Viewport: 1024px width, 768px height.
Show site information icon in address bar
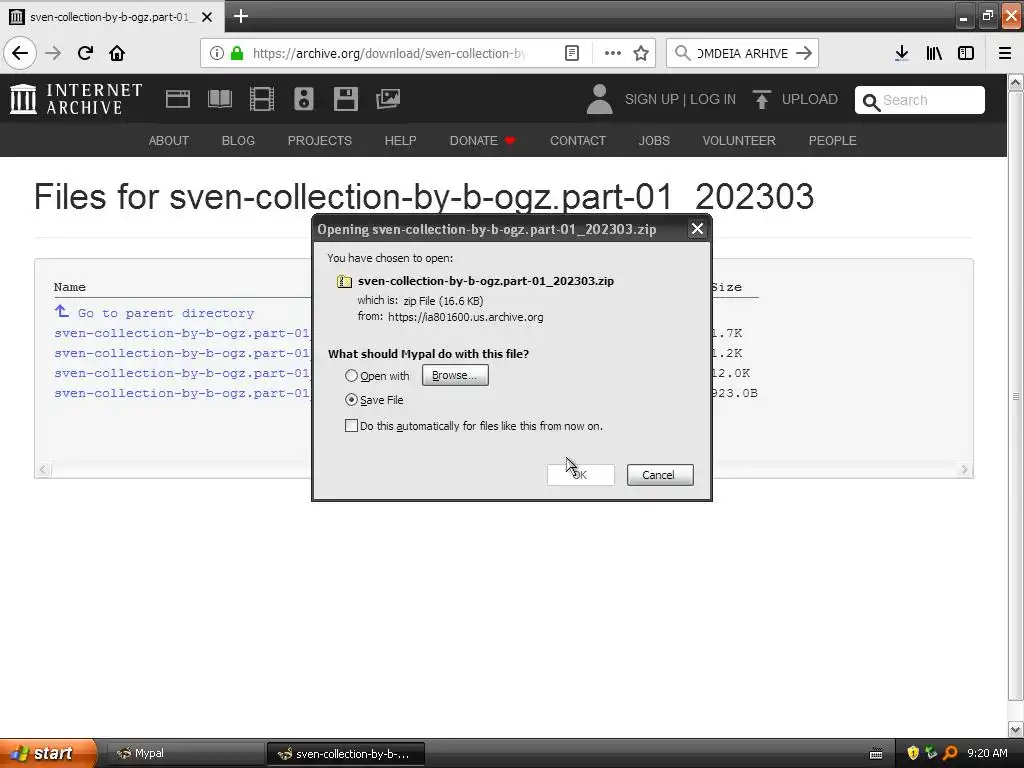[217, 53]
